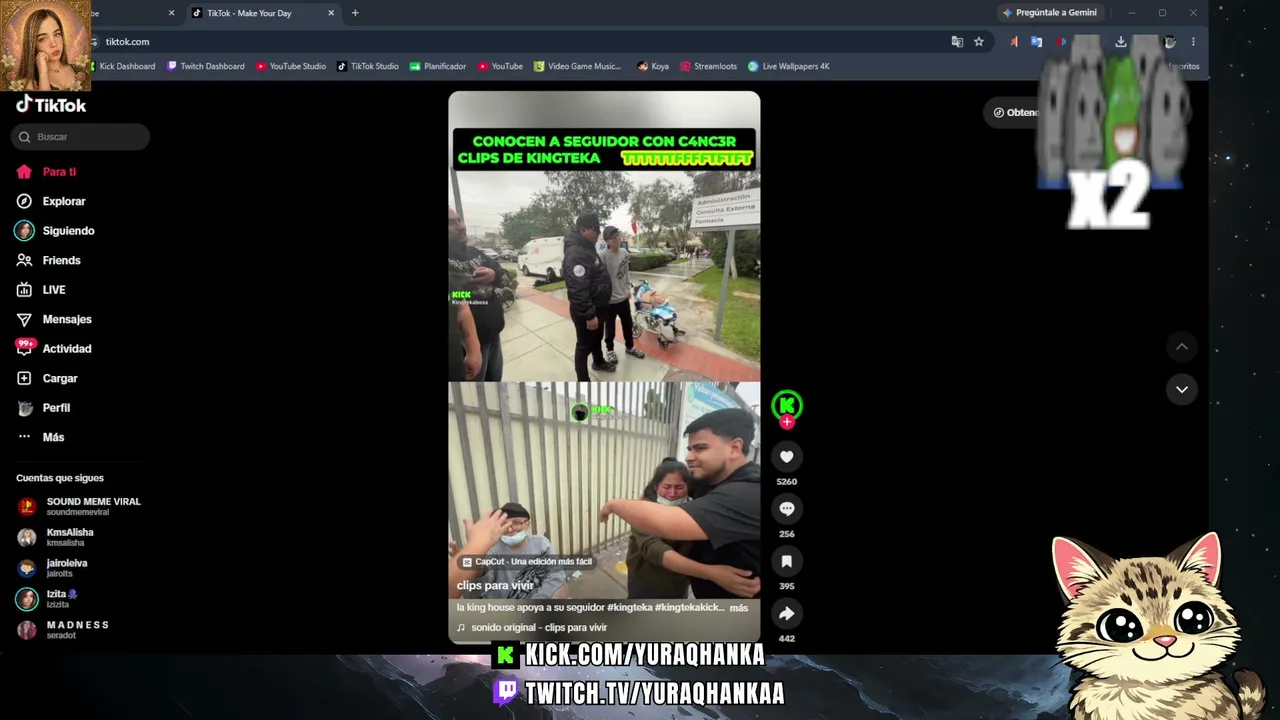Open the Video Game Music bookmark
Viewport: 1280px width, 720px height.
578,66
